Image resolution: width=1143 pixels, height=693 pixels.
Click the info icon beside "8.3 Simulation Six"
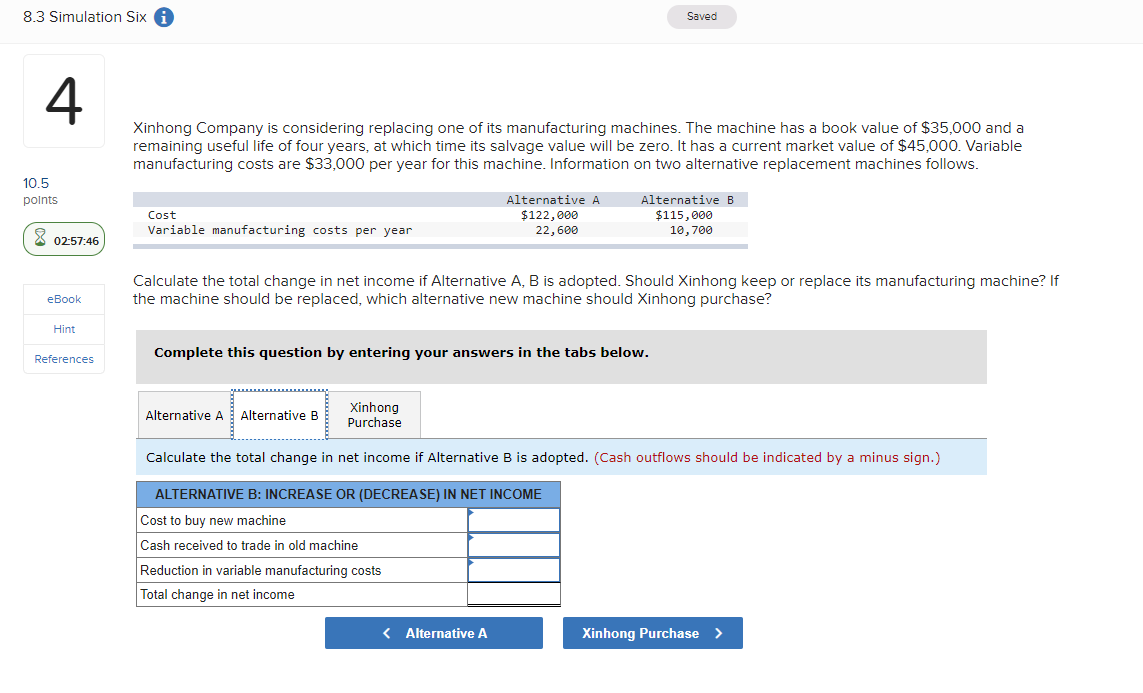click(x=163, y=17)
